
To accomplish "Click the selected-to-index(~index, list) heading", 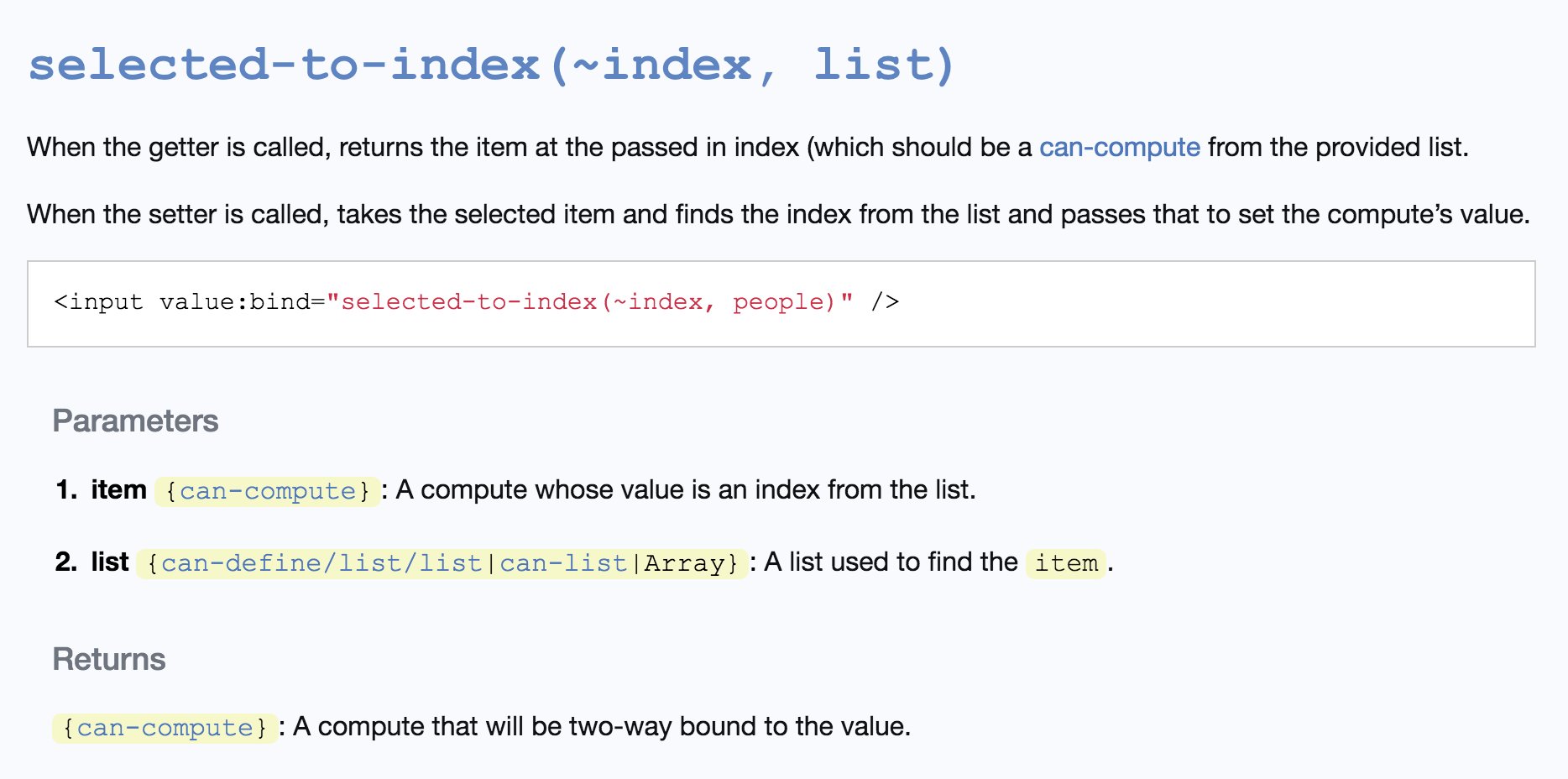I will (492, 65).
